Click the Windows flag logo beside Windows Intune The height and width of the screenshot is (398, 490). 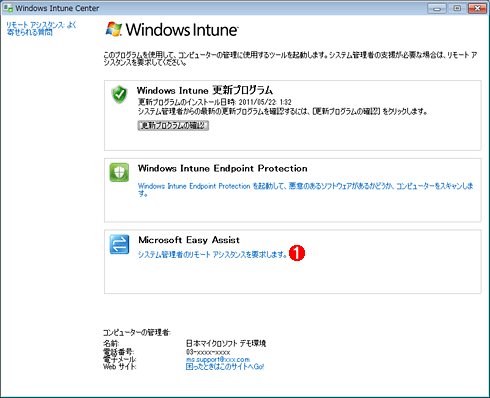[x=114, y=29]
